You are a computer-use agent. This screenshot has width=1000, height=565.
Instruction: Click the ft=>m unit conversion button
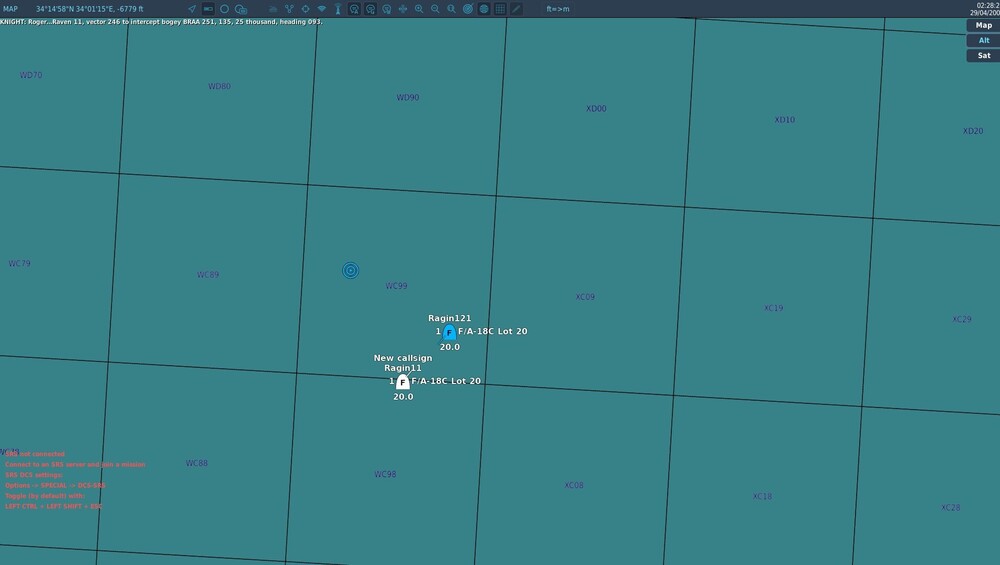tap(557, 9)
